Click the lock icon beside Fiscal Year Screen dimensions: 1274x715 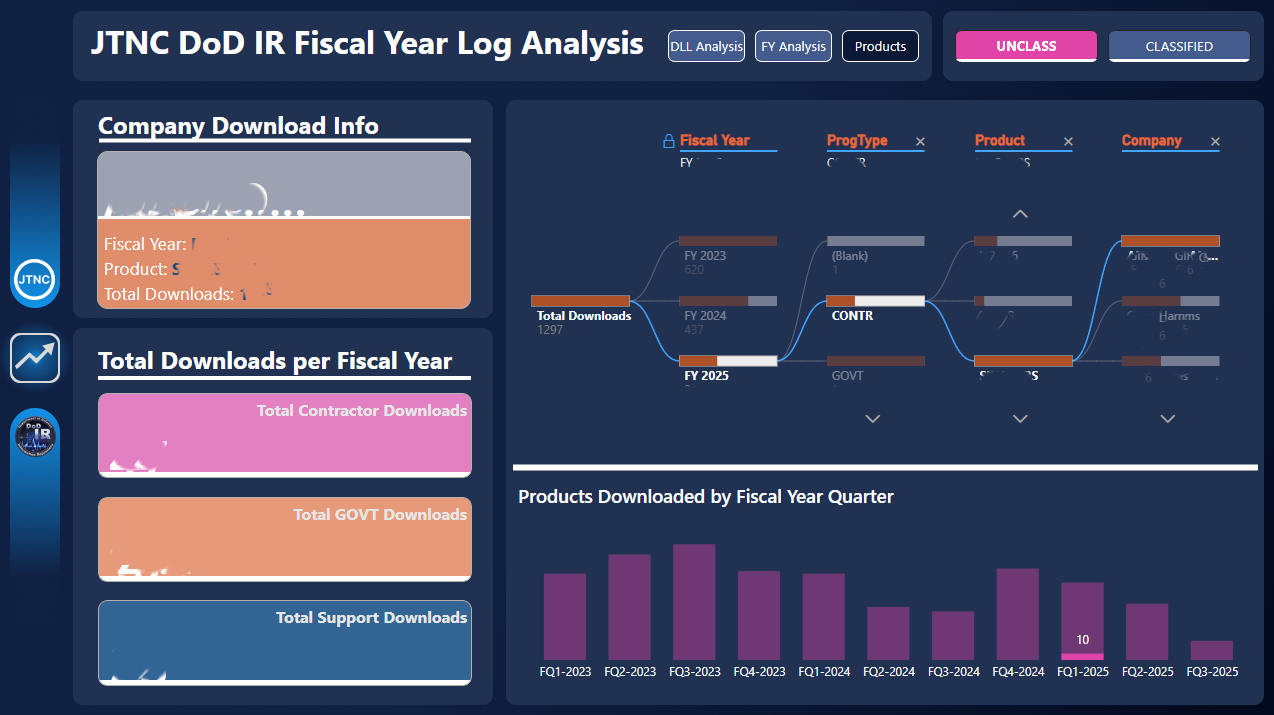[x=669, y=142]
